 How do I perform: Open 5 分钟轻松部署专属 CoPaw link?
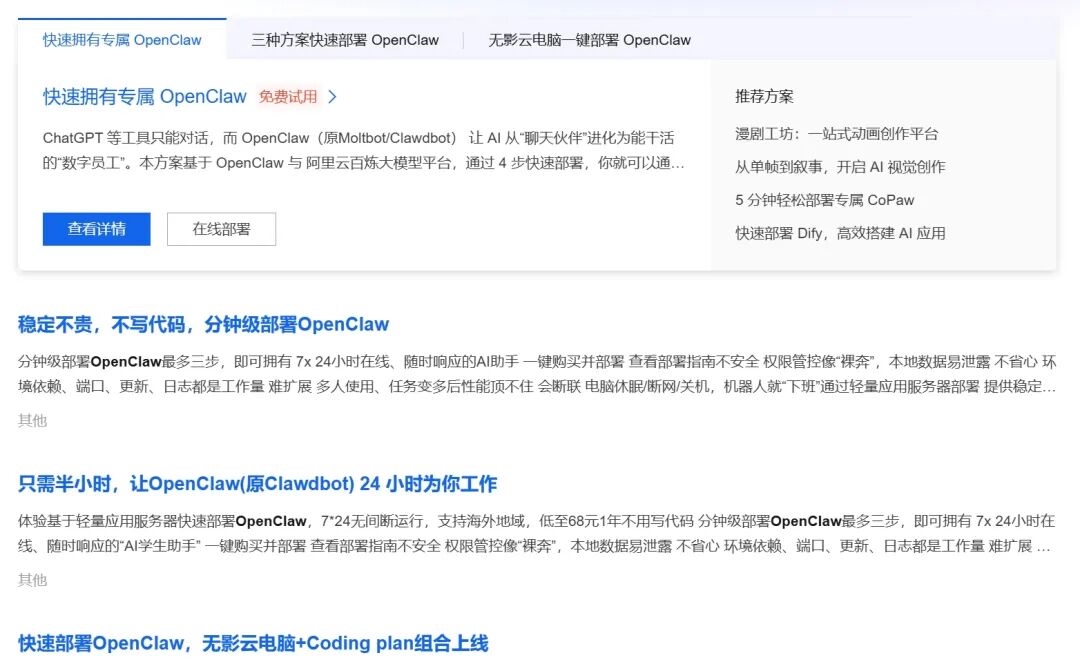pyautogui.click(x=824, y=200)
